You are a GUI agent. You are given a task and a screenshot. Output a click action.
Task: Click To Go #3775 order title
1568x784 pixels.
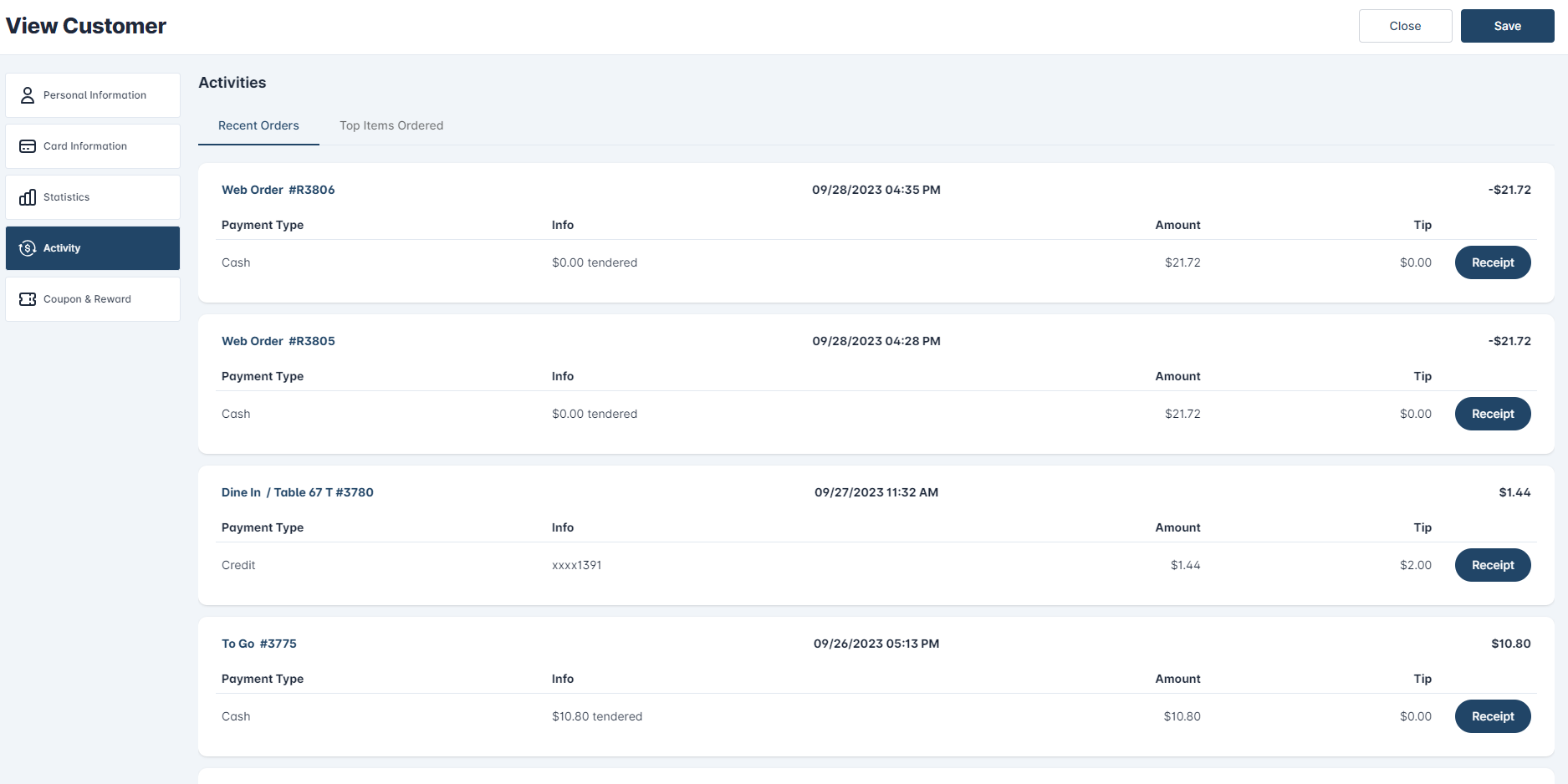click(258, 644)
